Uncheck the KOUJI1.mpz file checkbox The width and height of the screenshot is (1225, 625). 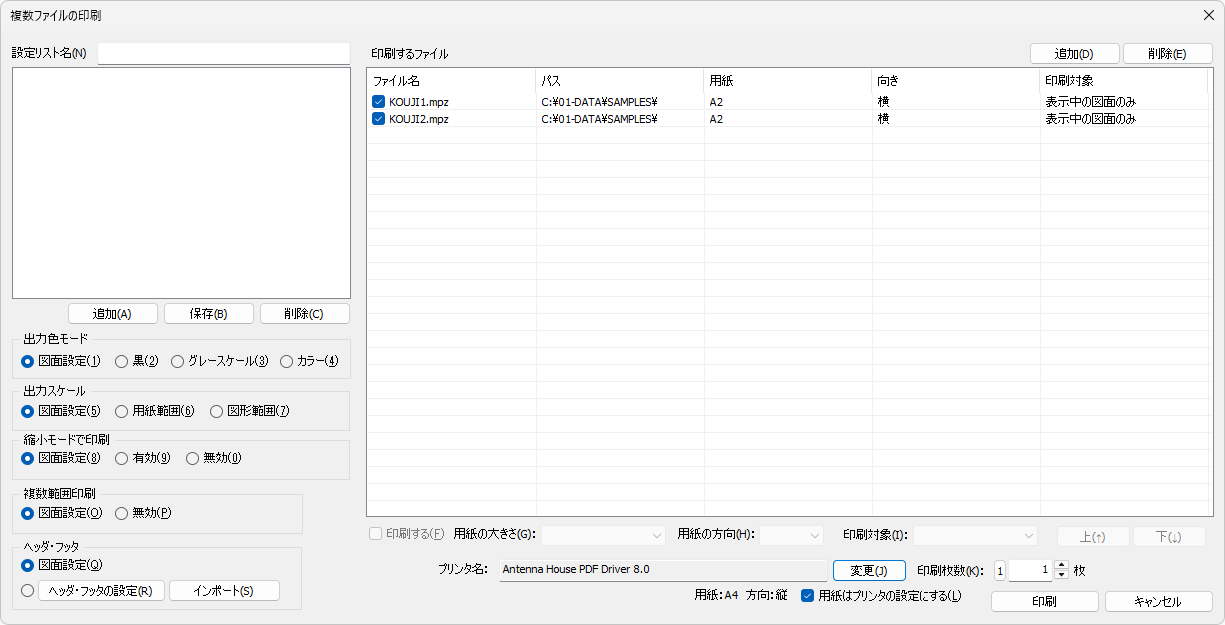[379, 102]
